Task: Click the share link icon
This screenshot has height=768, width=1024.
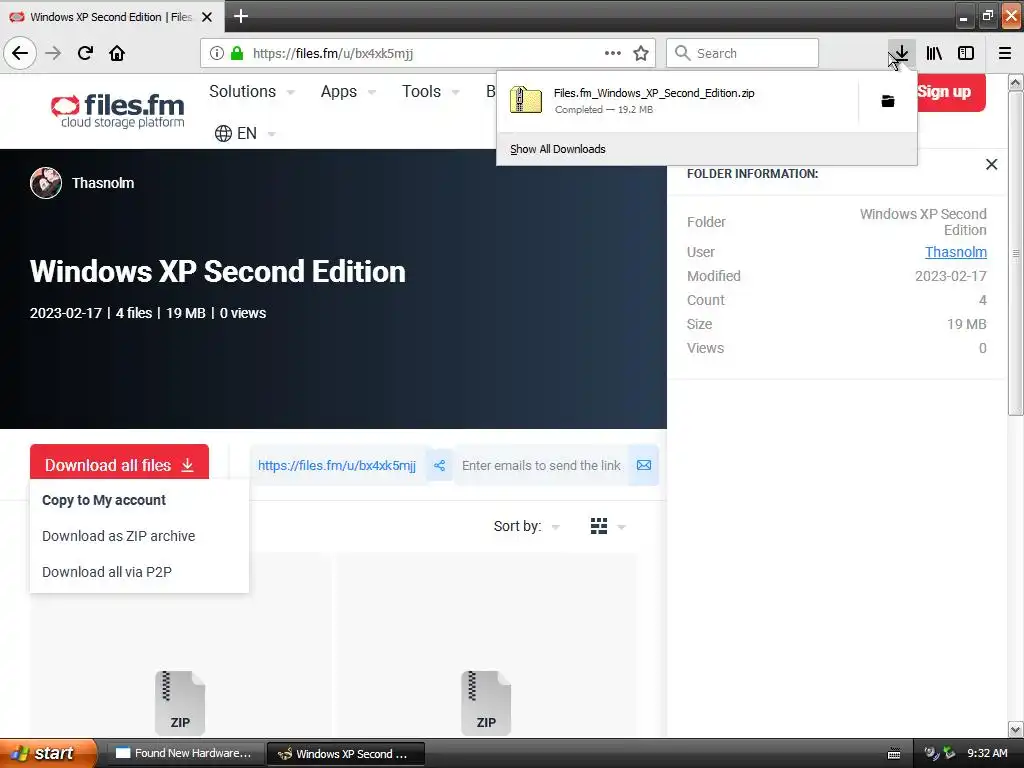Action: 440,465
